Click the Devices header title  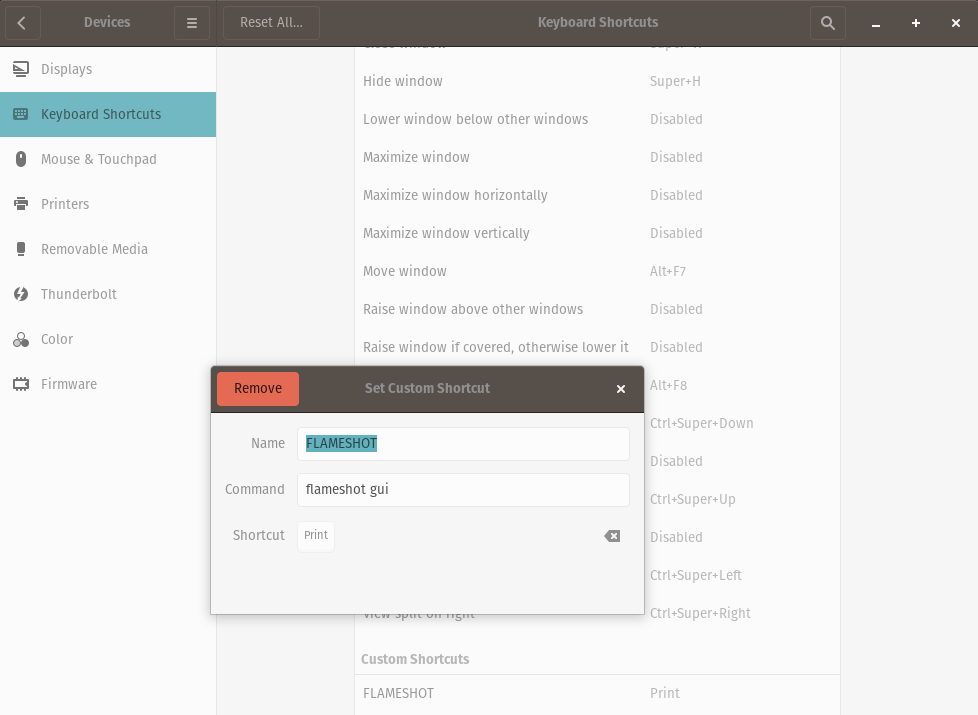pos(107,22)
